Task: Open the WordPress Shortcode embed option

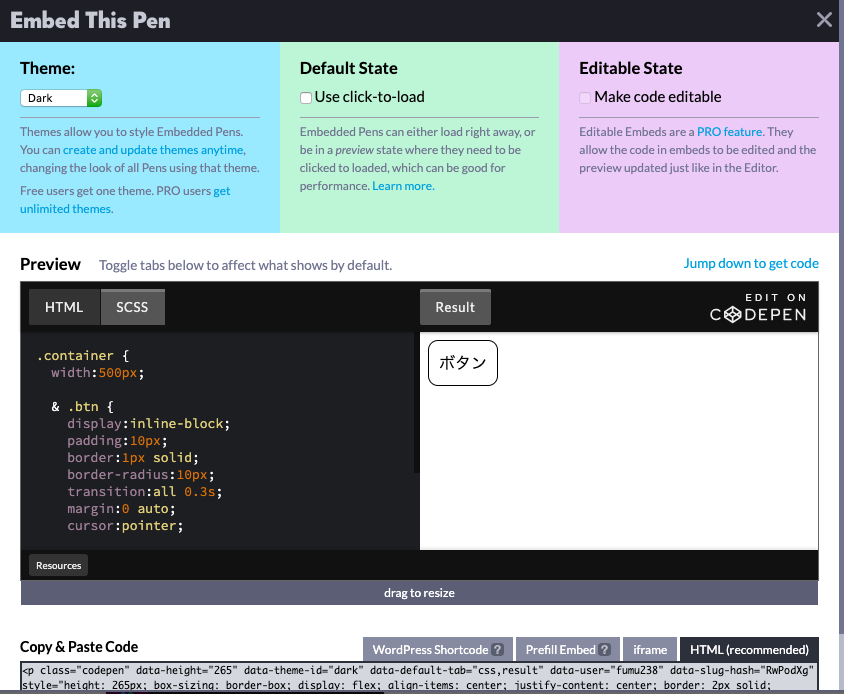Action: click(x=428, y=649)
